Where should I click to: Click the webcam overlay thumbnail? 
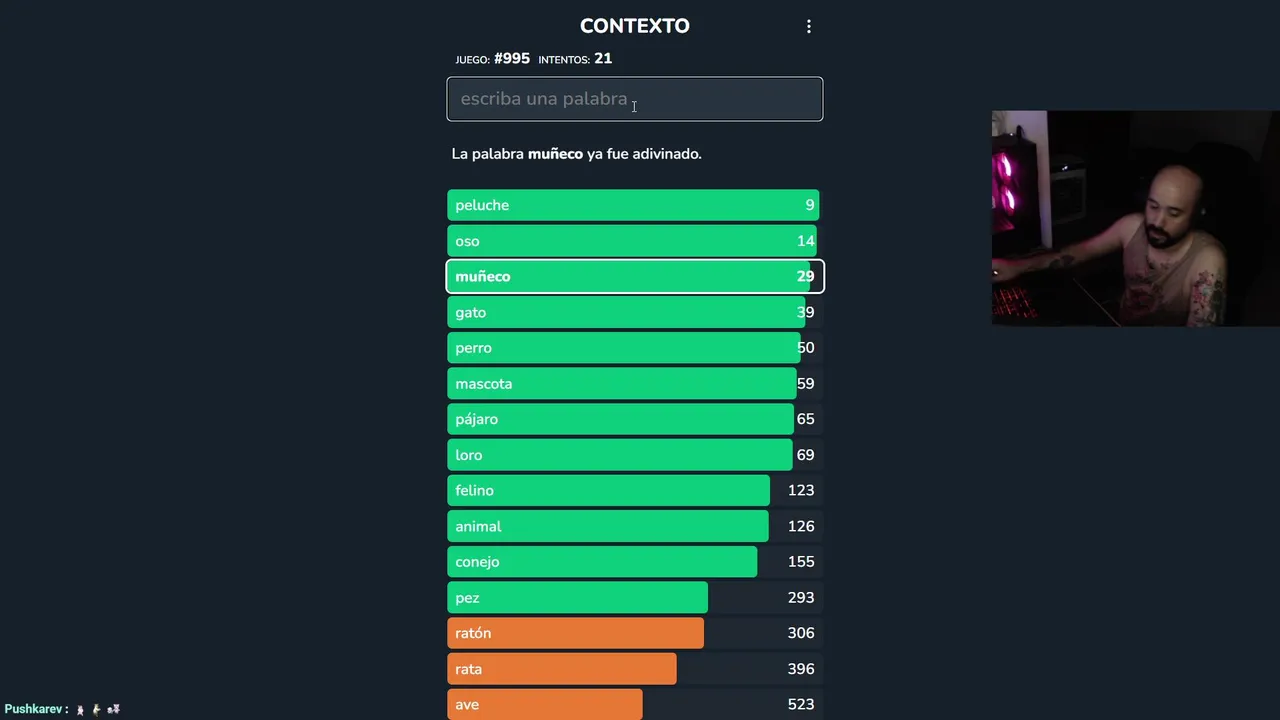[1135, 218]
